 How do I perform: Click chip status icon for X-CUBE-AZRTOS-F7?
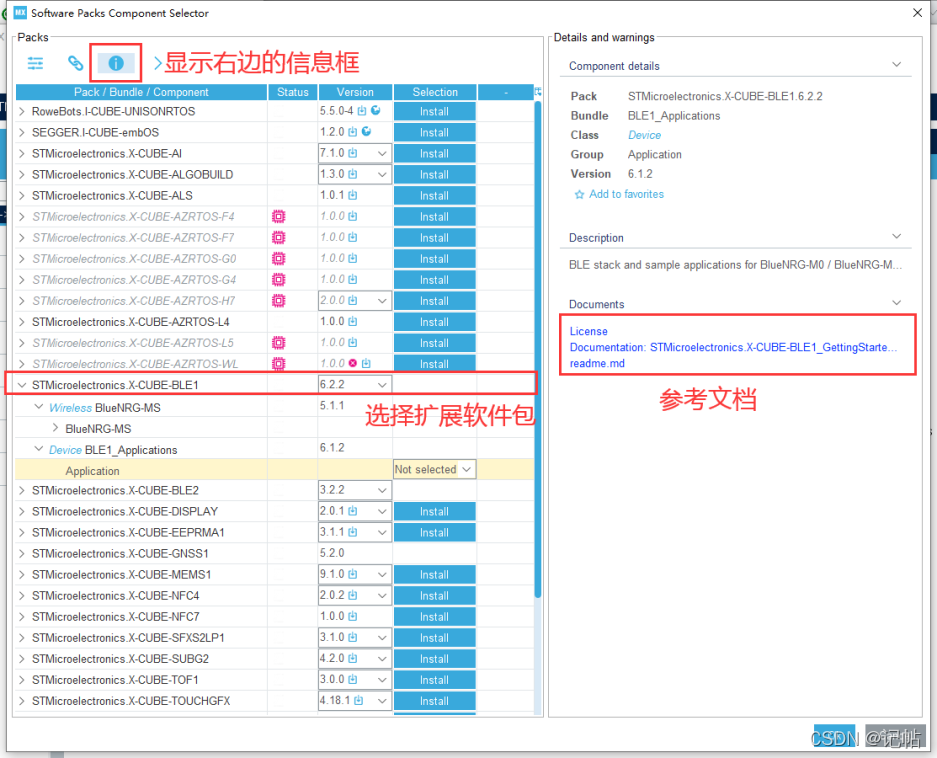point(278,237)
